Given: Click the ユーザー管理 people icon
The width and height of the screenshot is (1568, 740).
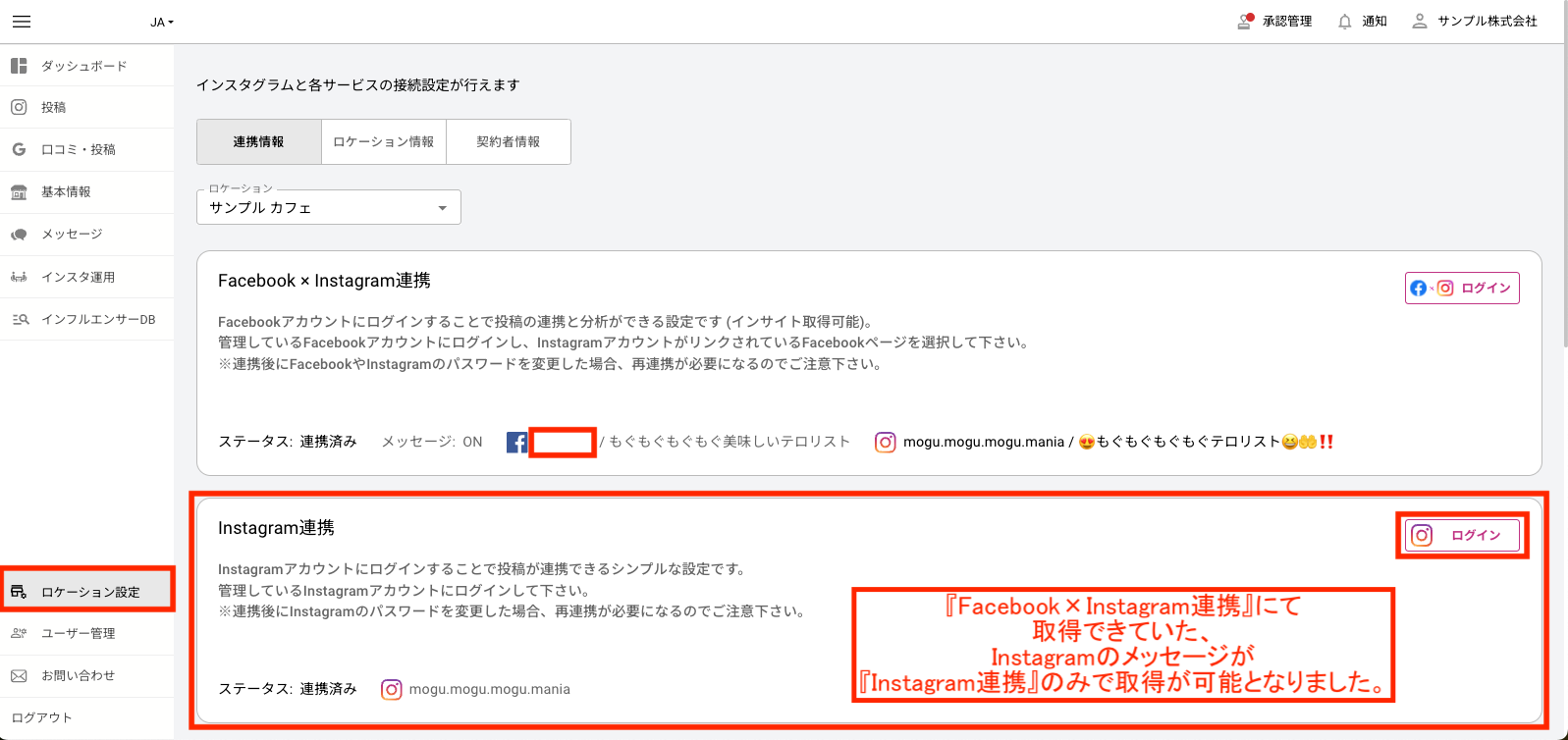Looking at the screenshot, I should [x=19, y=633].
